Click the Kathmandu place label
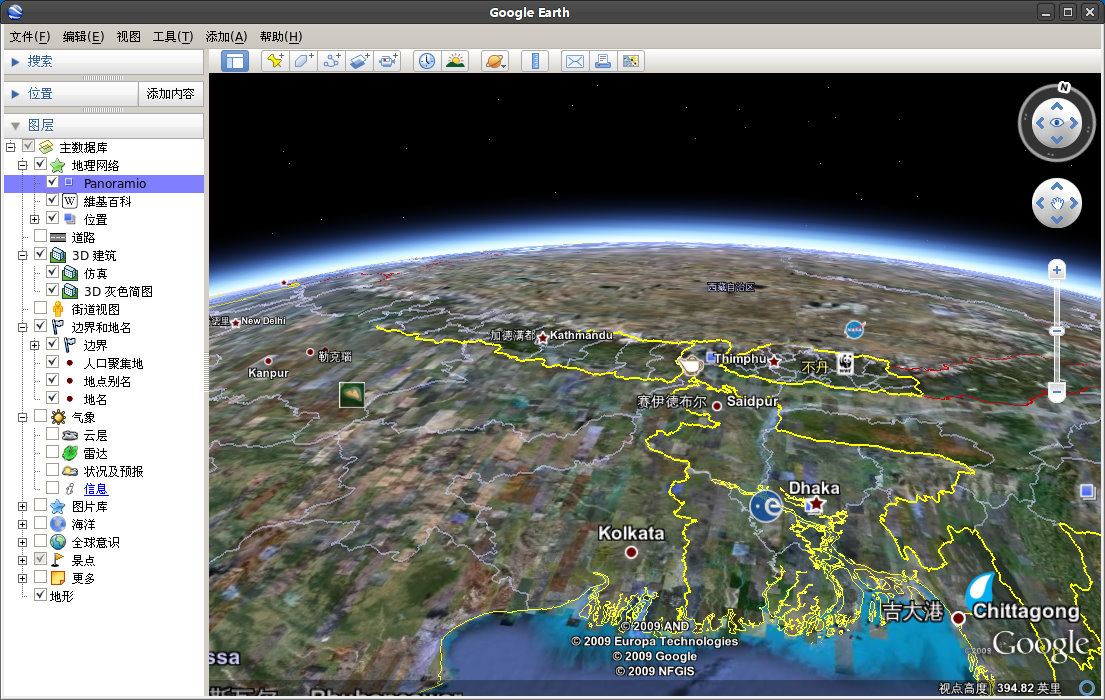Viewport: 1105px width, 700px height. point(581,336)
